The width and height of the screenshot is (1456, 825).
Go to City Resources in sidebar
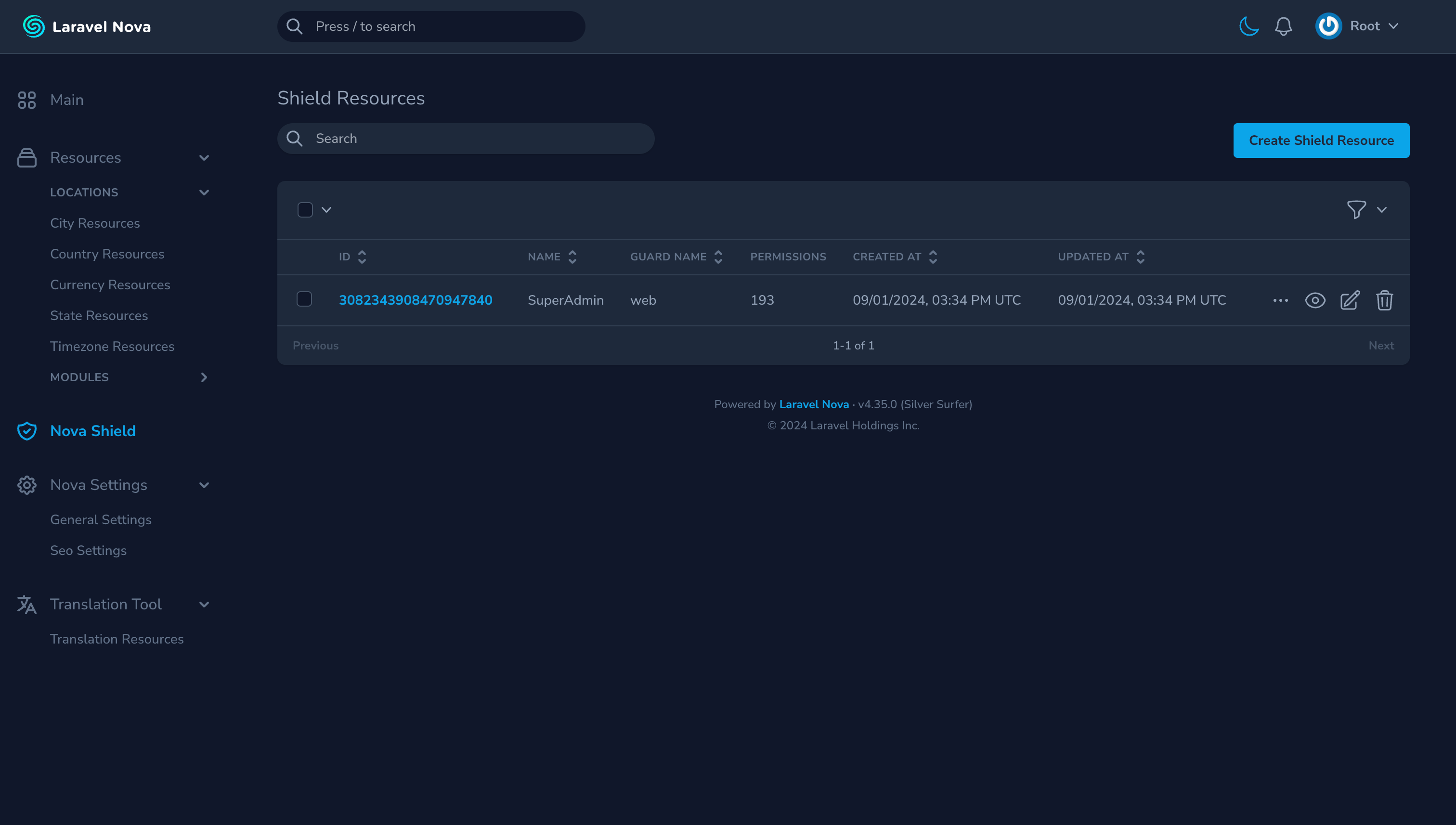(x=95, y=223)
